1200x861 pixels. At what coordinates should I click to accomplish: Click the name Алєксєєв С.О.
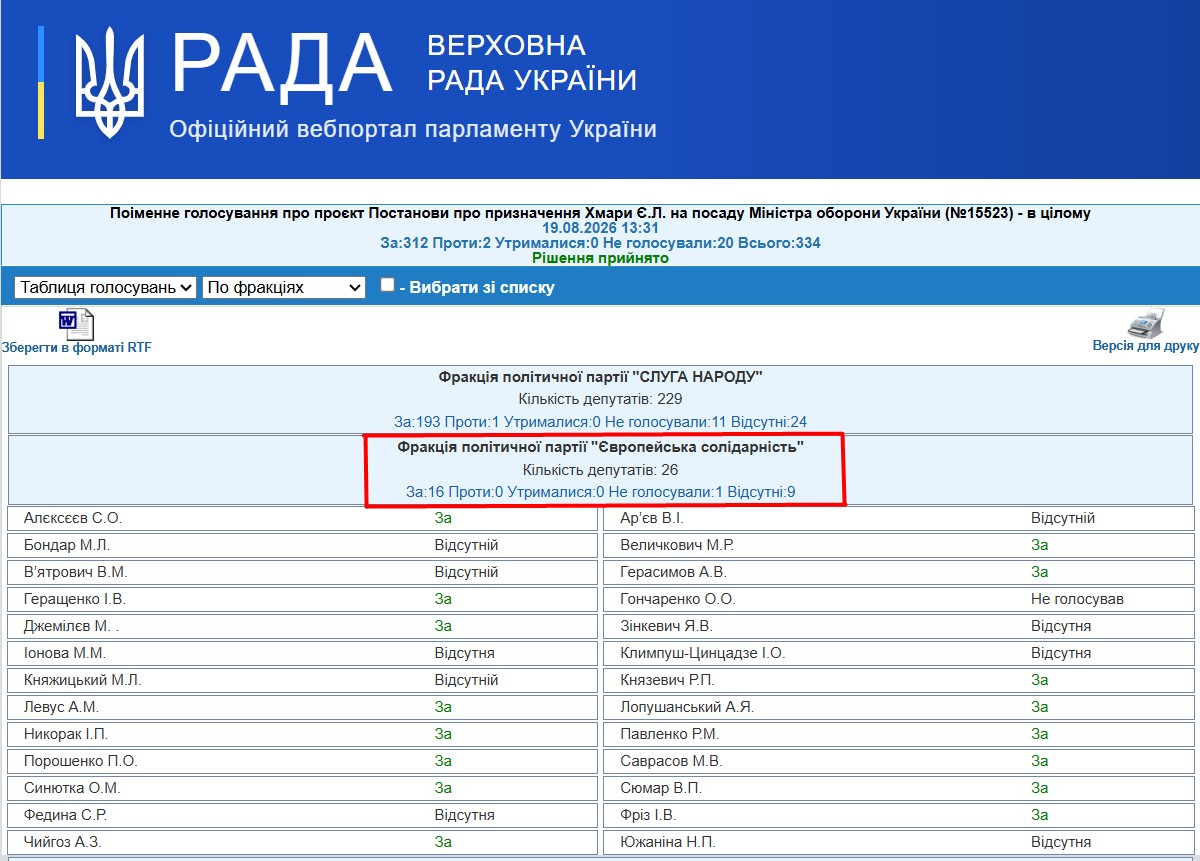coord(73,518)
